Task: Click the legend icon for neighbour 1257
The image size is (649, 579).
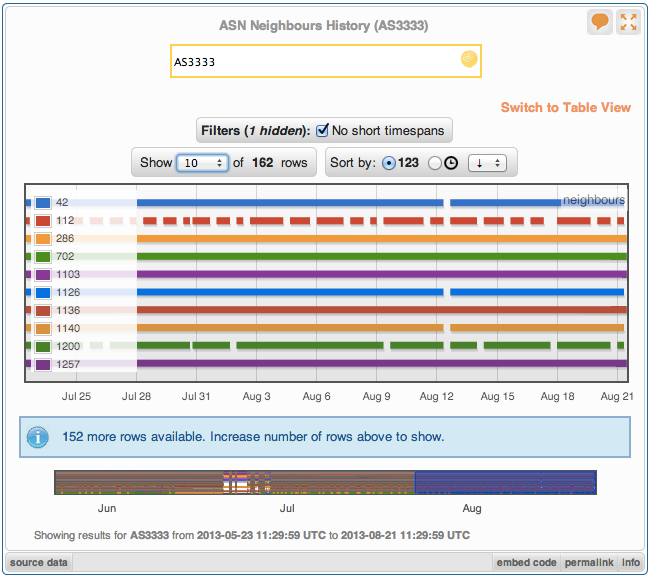Action: click(x=43, y=365)
